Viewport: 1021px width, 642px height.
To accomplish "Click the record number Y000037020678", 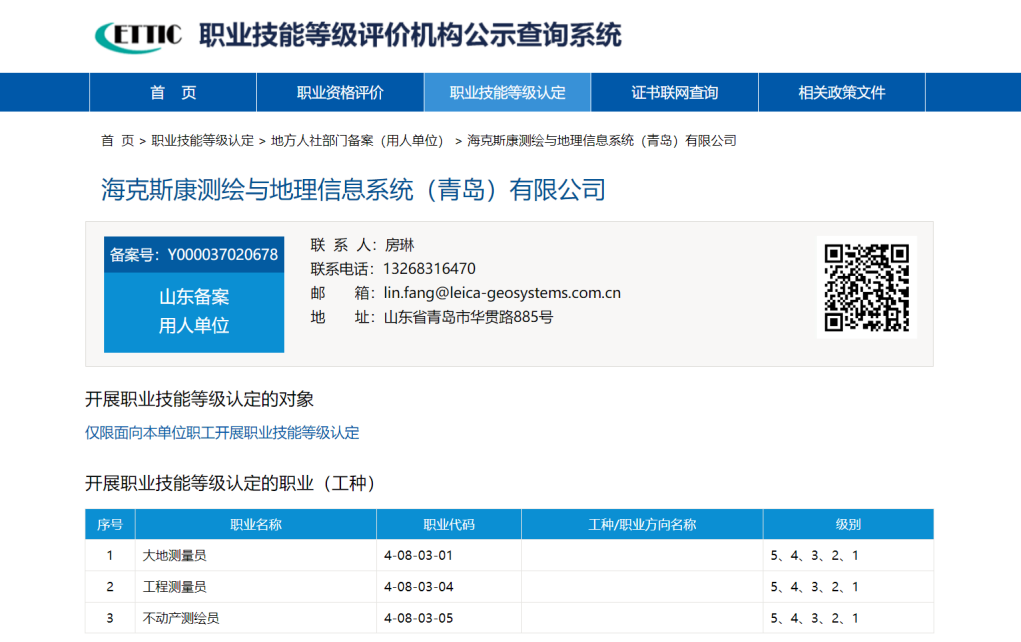I will (x=223, y=255).
